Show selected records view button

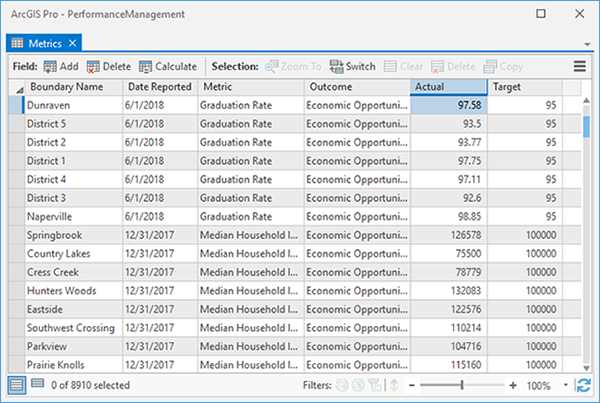[37, 383]
